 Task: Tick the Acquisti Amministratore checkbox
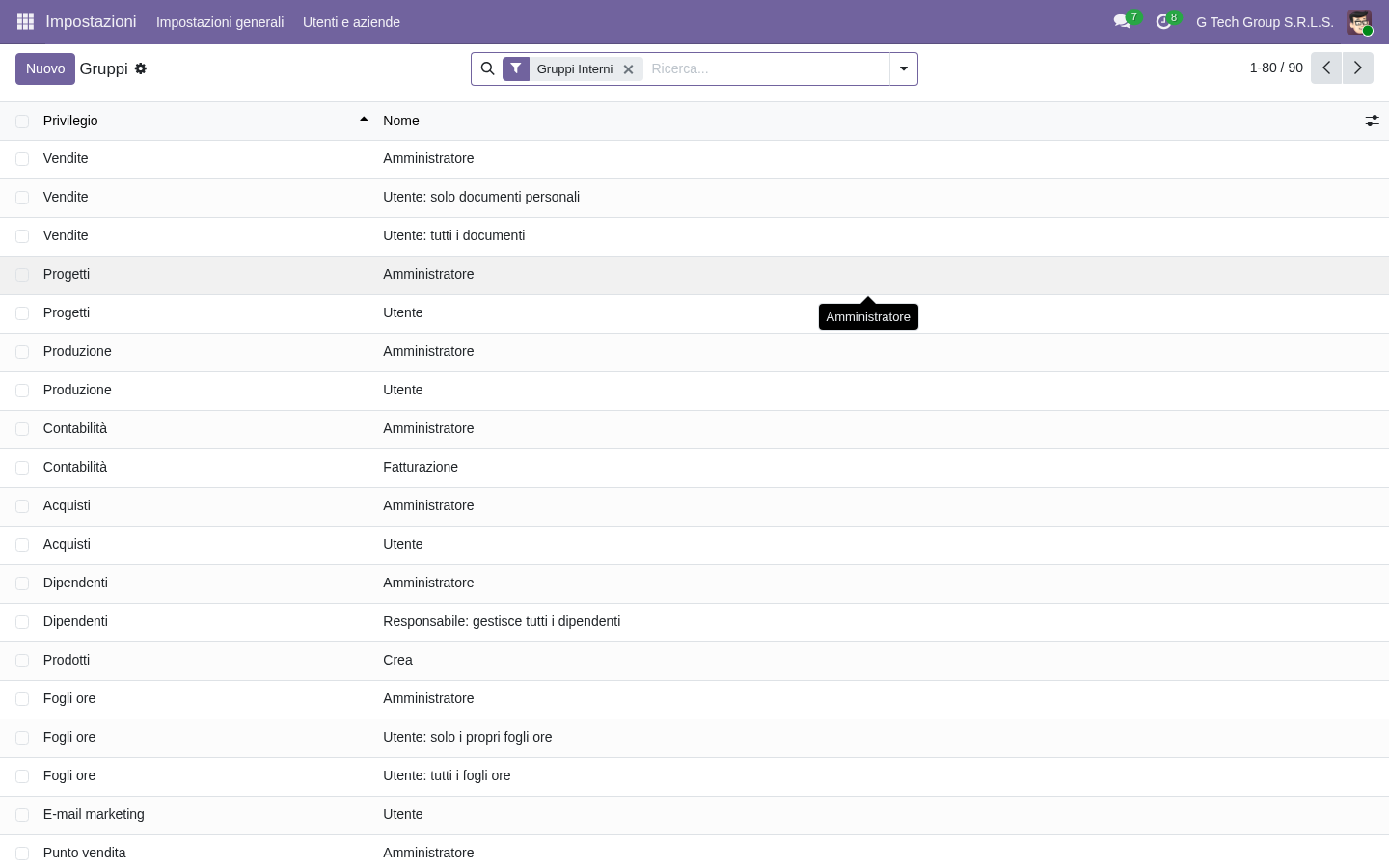[x=22, y=506]
